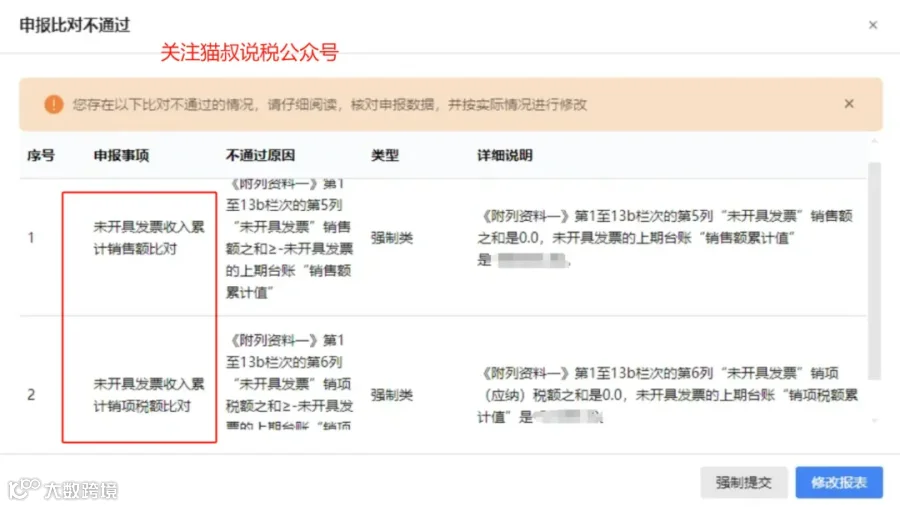Click the 申报比对不通过 dialog title

point(75,25)
